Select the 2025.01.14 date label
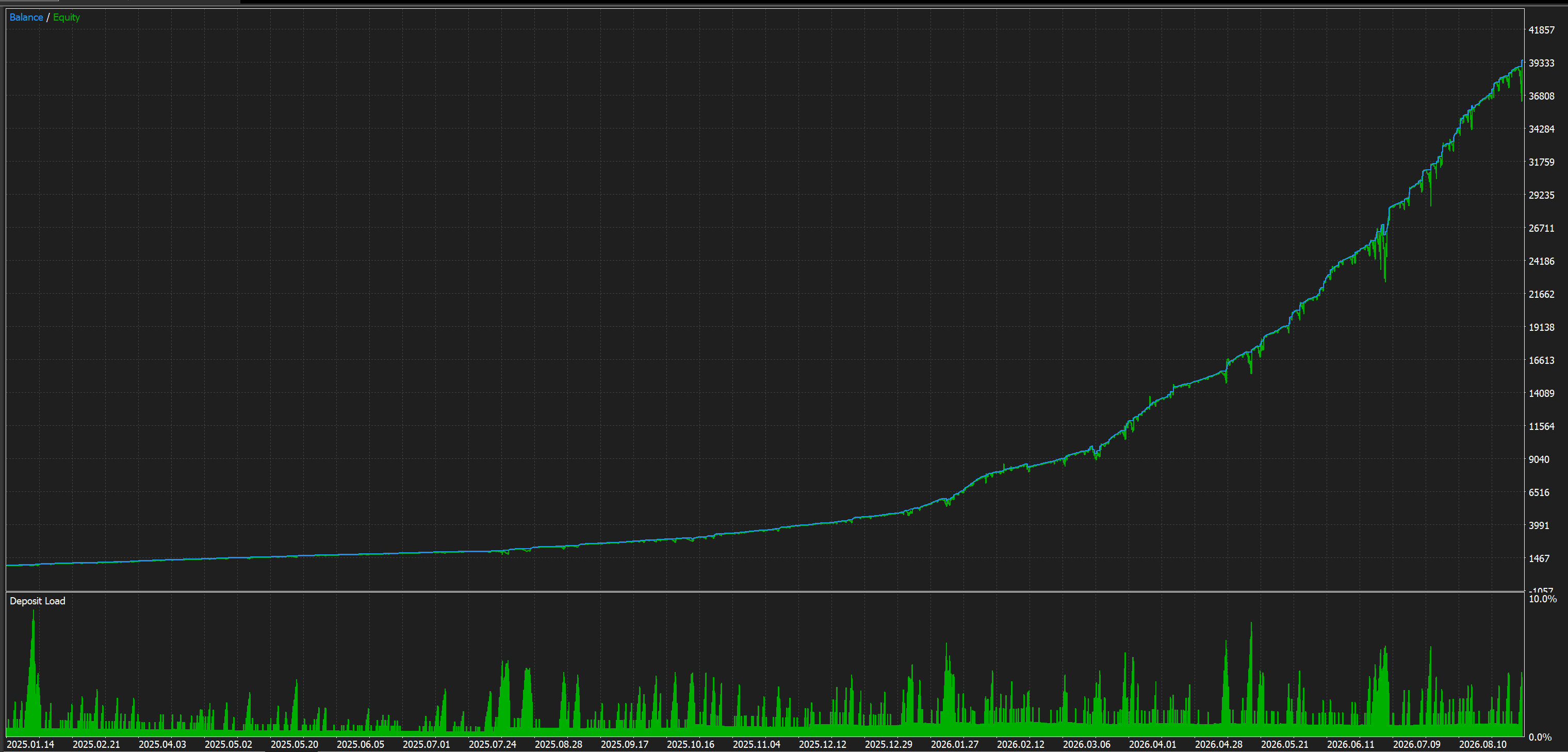The width and height of the screenshot is (1568, 752). coord(30,744)
